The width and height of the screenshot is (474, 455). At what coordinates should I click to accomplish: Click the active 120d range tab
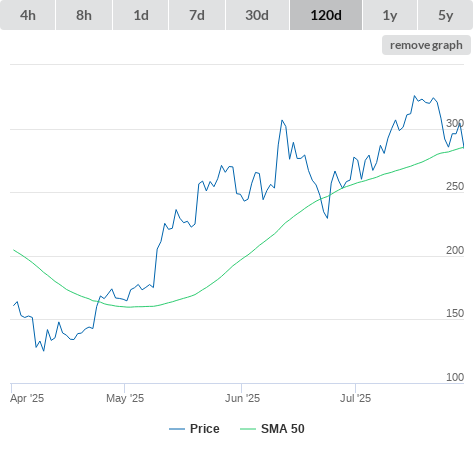click(x=326, y=15)
